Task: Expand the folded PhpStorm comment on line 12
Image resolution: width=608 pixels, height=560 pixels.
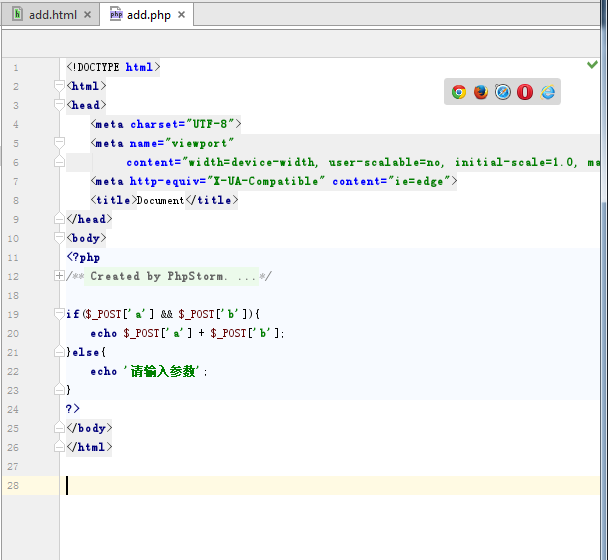Action: click(59, 276)
